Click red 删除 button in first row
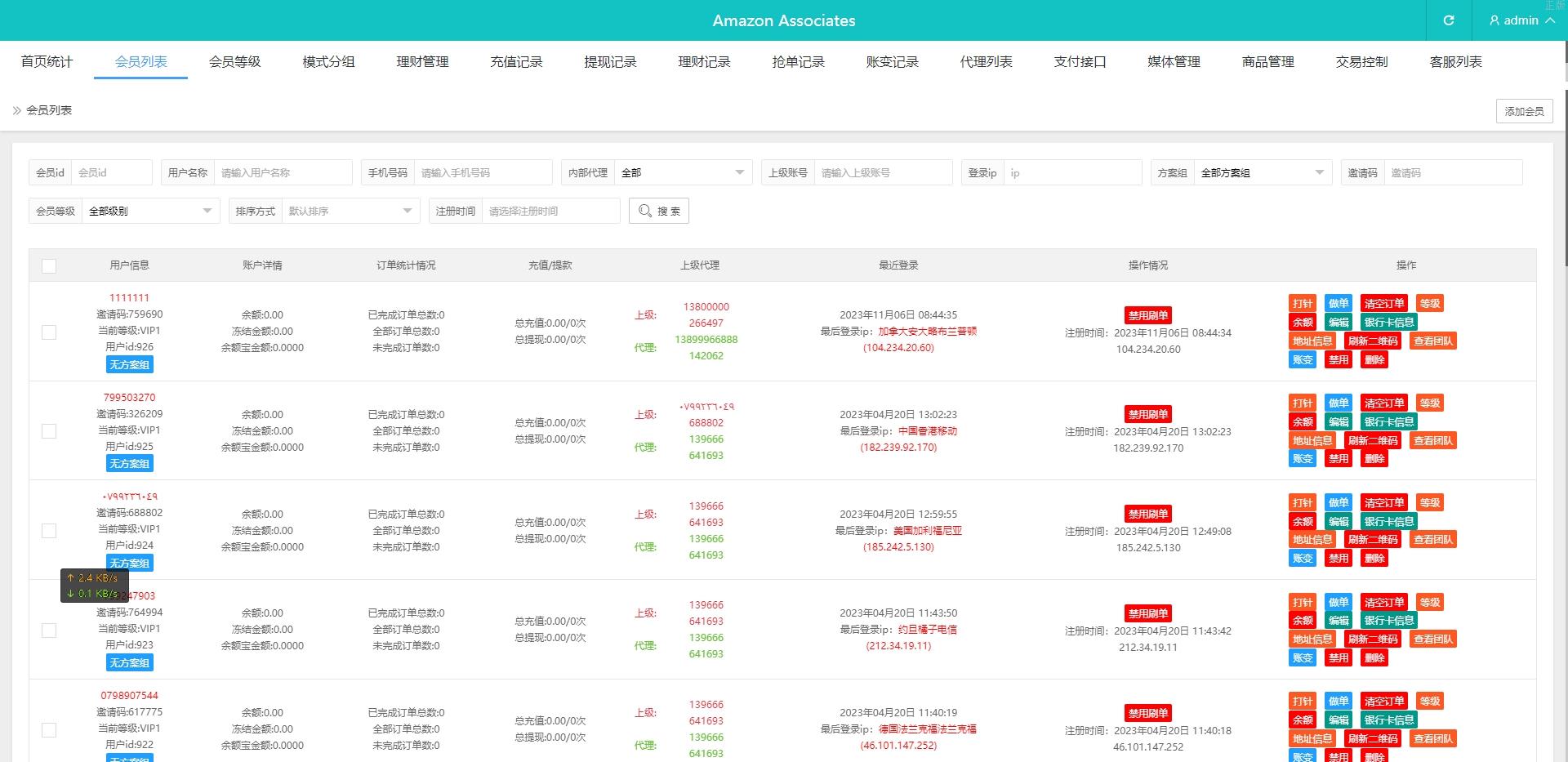Screen dimensions: 1568x762 pyautogui.click(x=1374, y=359)
